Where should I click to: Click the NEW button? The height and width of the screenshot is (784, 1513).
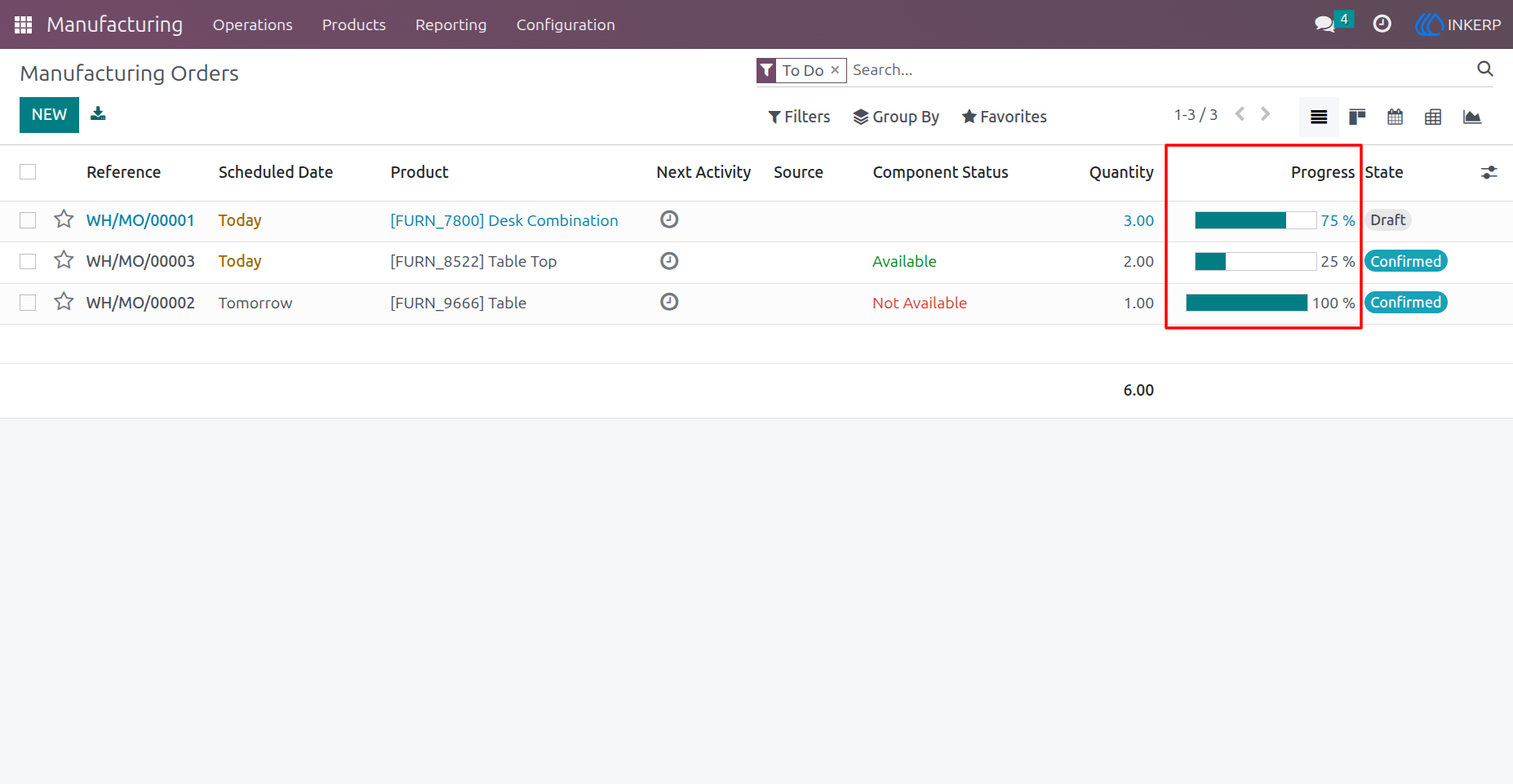point(49,115)
